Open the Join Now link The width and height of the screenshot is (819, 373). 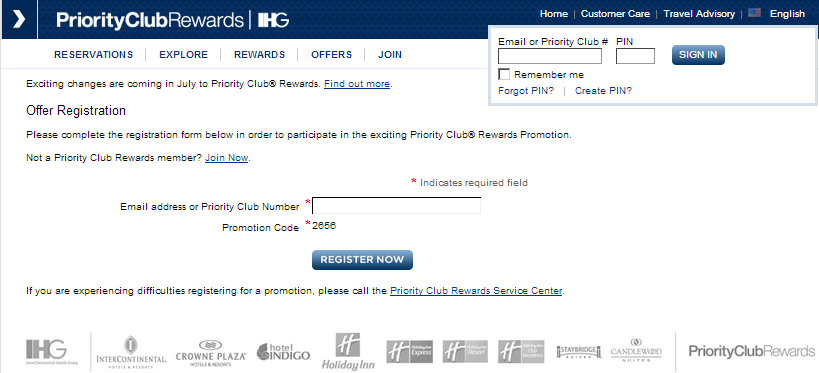click(227, 158)
